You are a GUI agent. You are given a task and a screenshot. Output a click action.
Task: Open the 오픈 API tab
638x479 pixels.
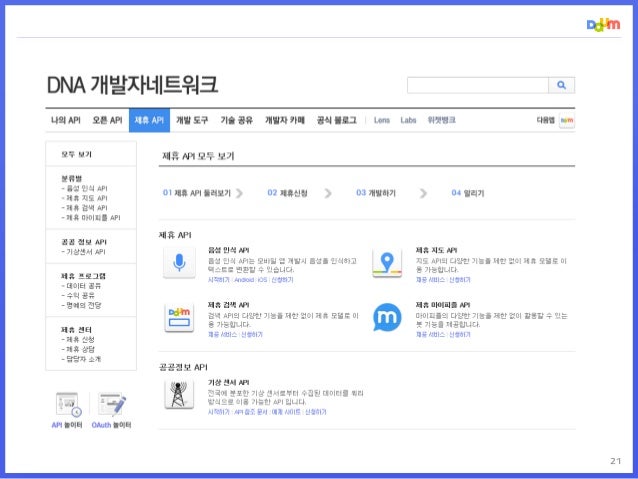[107, 120]
